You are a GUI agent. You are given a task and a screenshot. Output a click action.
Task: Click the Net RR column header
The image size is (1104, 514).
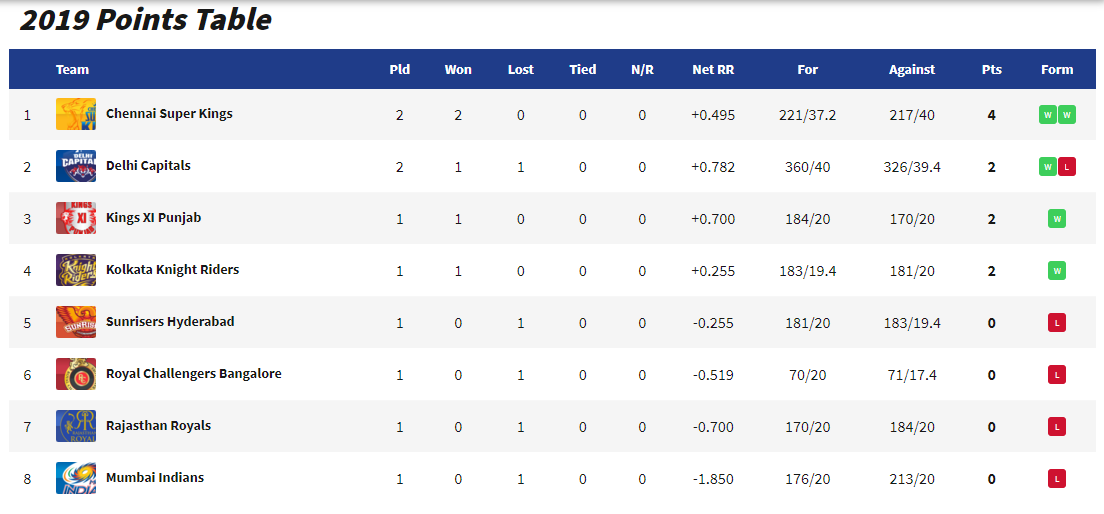(713, 70)
